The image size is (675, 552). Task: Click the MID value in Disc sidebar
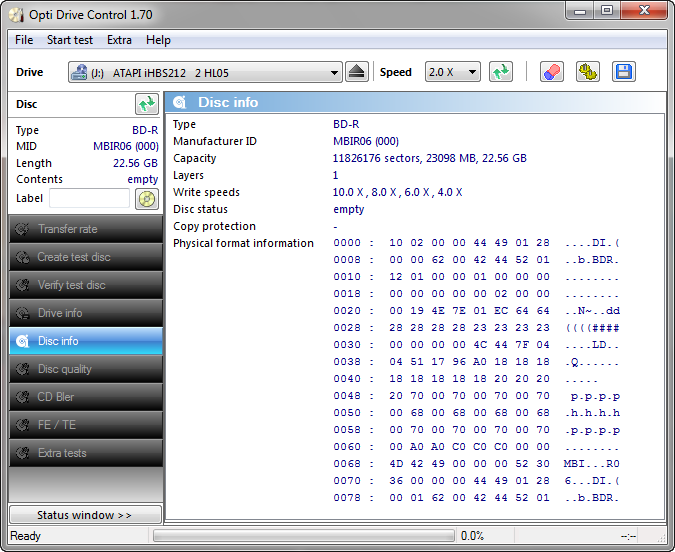[126, 146]
